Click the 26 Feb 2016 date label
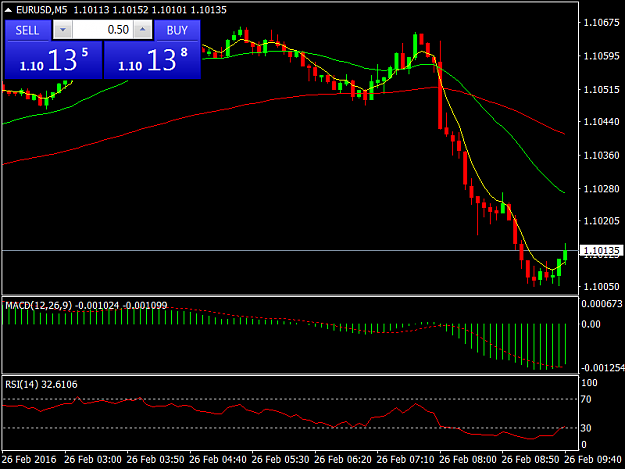 coord(29,459)
